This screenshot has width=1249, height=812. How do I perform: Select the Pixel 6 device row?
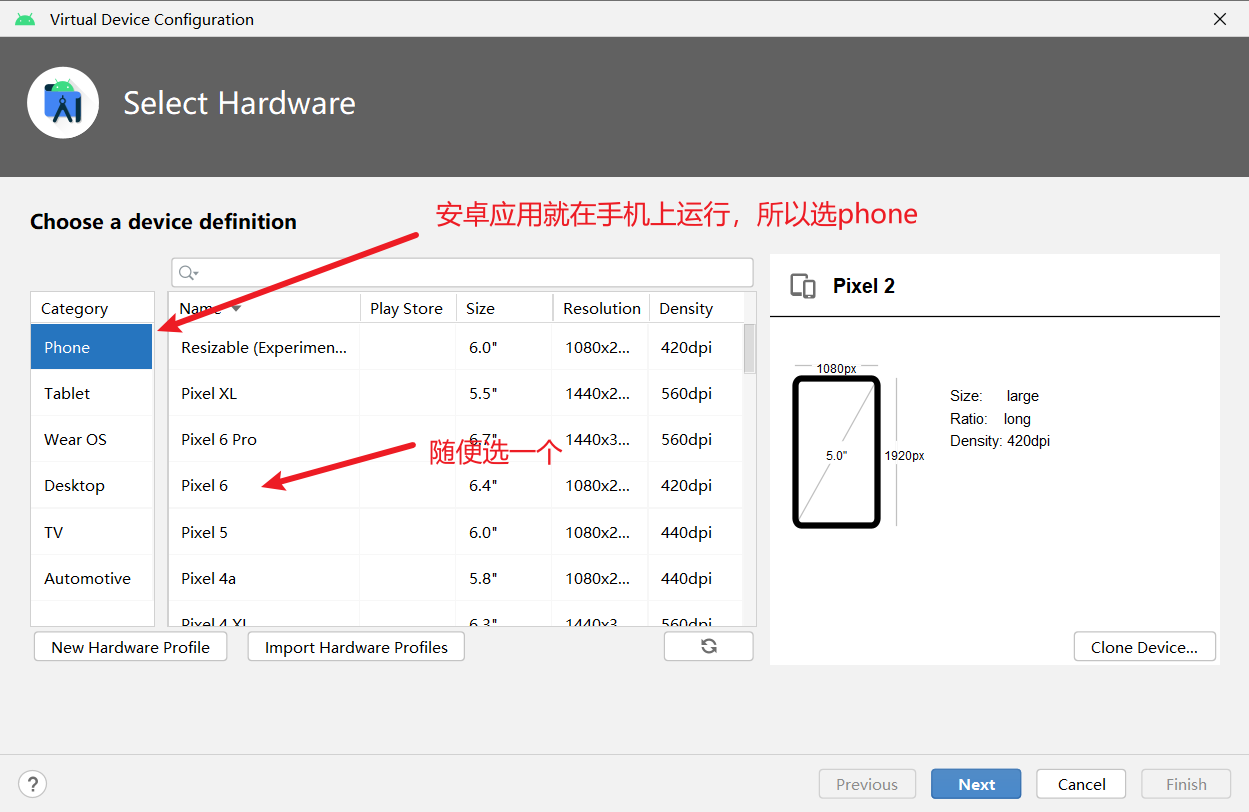[456, 485]
